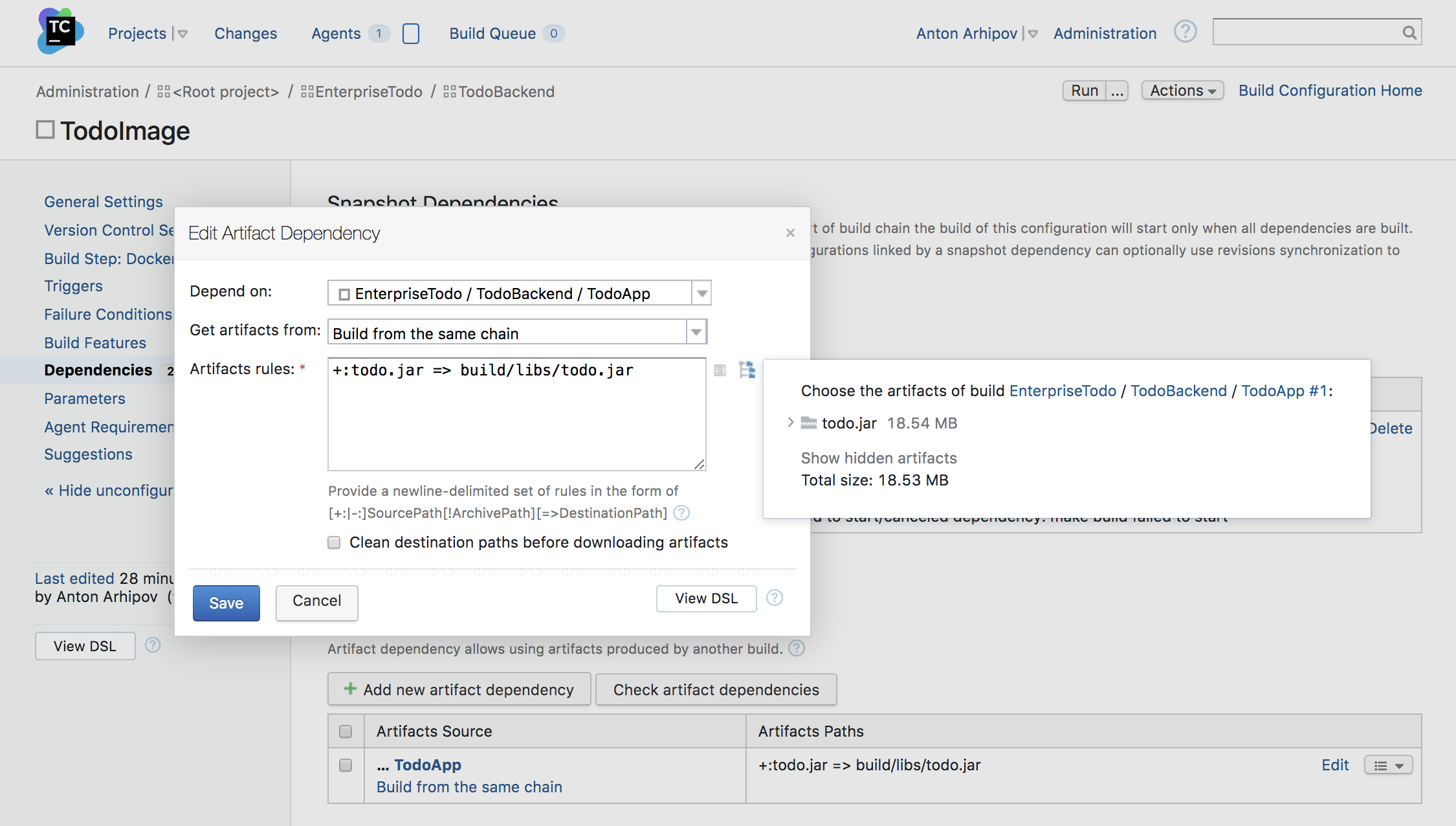Image resolution: width=1456 pixels, height=826 pixels.
Task: Open the help question mark icon in header
Action: [1186, 32]
